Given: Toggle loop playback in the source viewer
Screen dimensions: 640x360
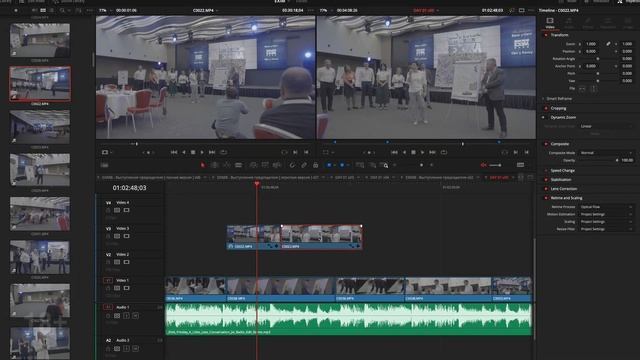Looking at the screenshot, I should point(223,152).
